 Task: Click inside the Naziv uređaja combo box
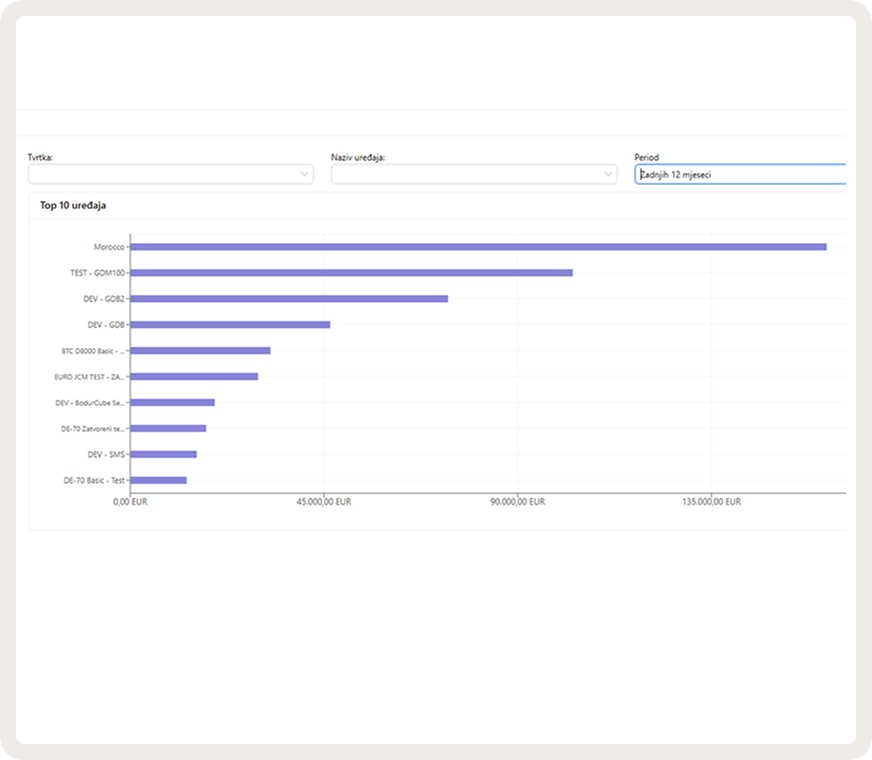point(474,174)
